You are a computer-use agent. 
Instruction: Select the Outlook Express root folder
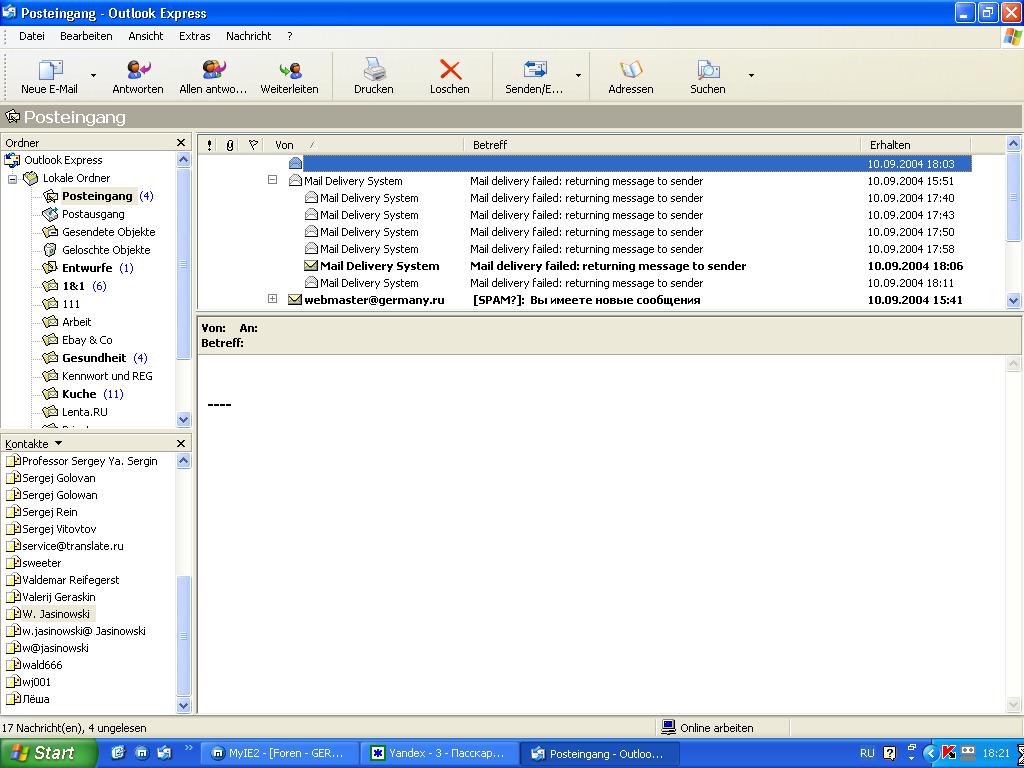[54, 160]
